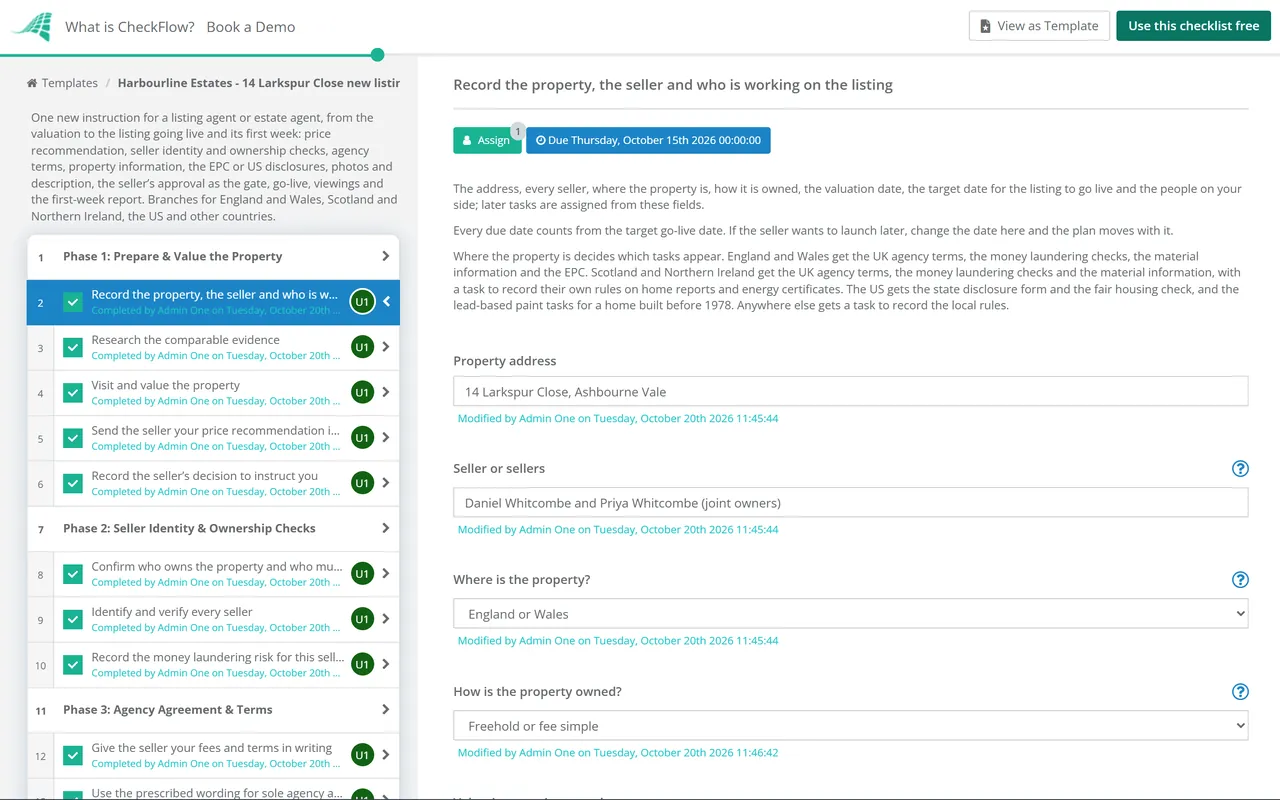
Task: Click the Due Thursday, October 15th 2026 button
Action: 648,140
